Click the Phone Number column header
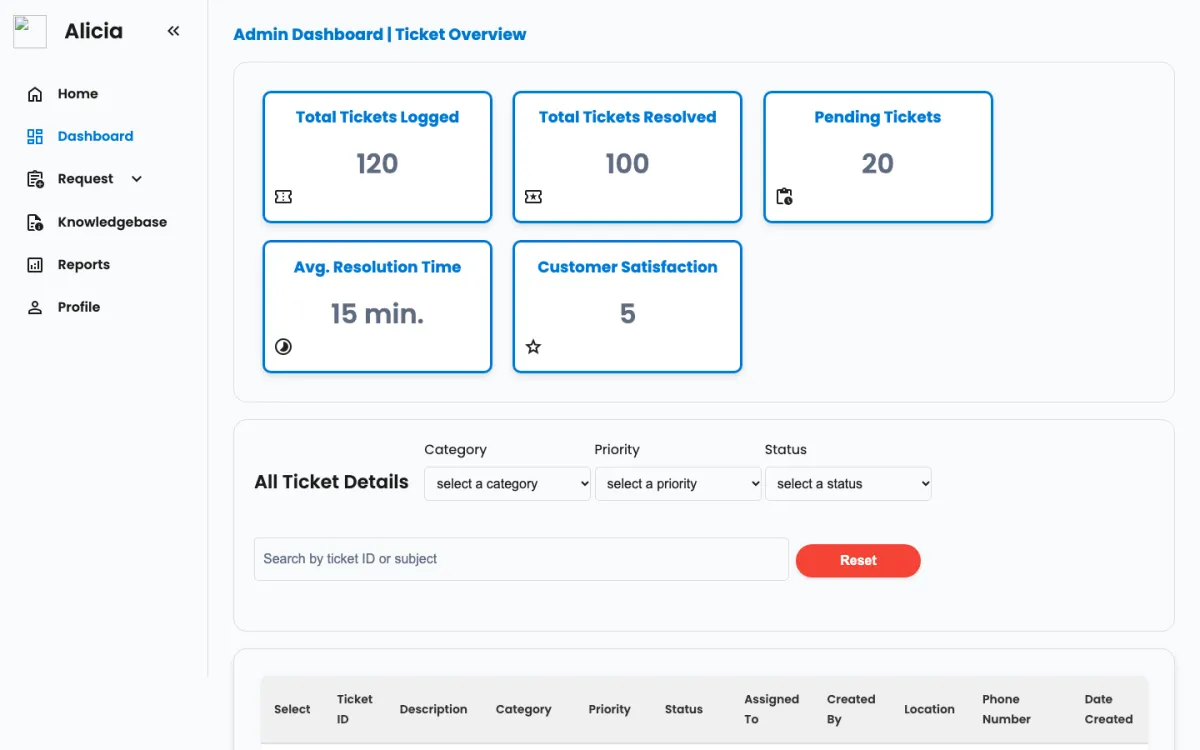Viewport: 1200px width, 750px height. coord(1006,709)
